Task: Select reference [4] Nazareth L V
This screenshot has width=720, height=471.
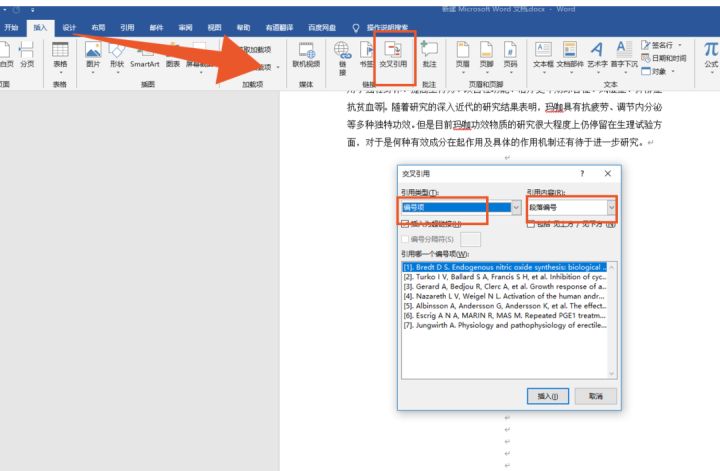Action: click(x=505, y=296)
